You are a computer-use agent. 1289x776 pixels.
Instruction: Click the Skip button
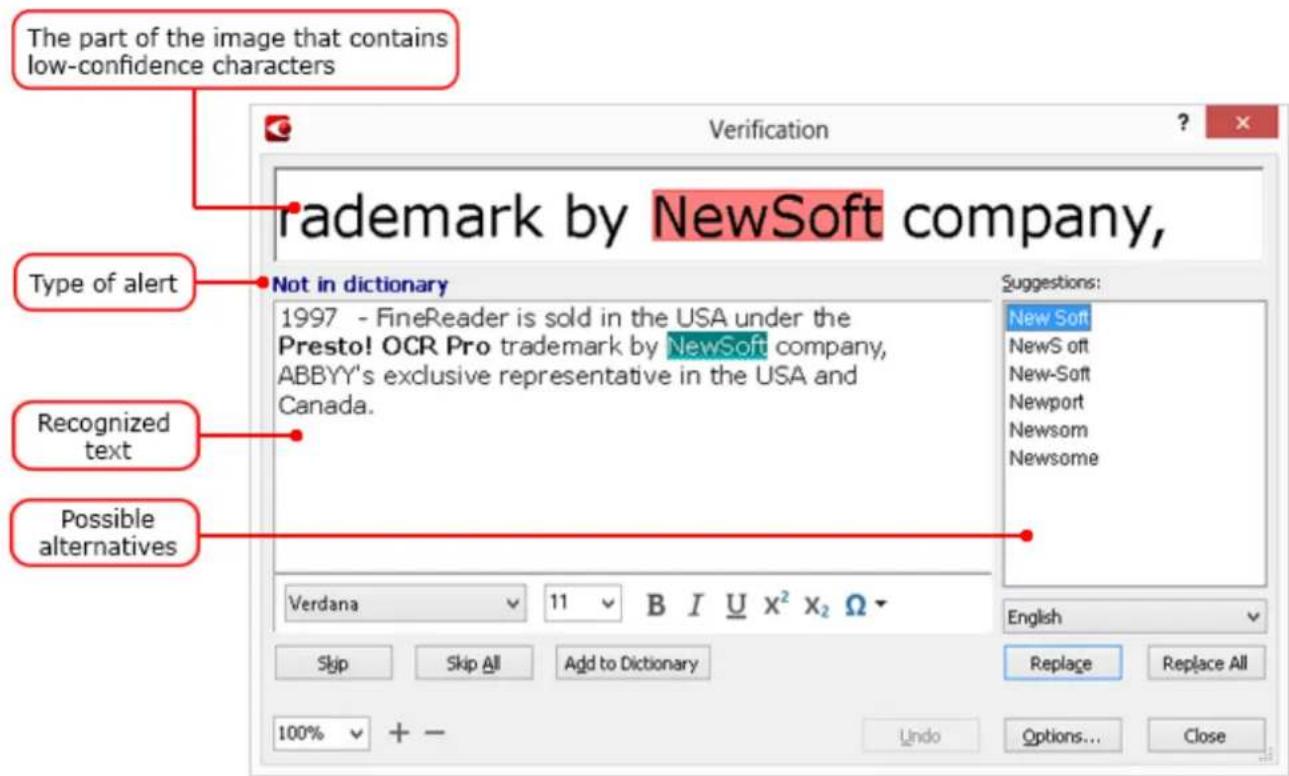[333, 663]
